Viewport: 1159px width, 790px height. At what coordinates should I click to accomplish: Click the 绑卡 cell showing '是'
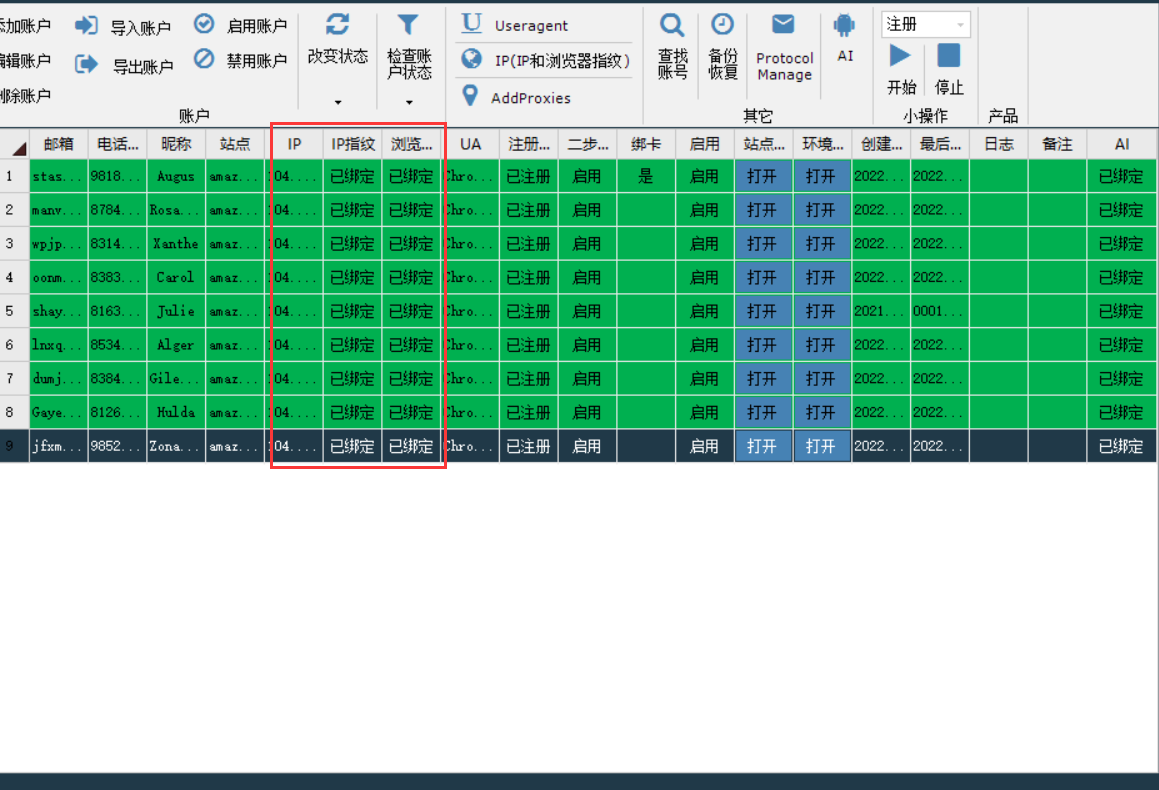pyautogui.click(x=646, y=177)
